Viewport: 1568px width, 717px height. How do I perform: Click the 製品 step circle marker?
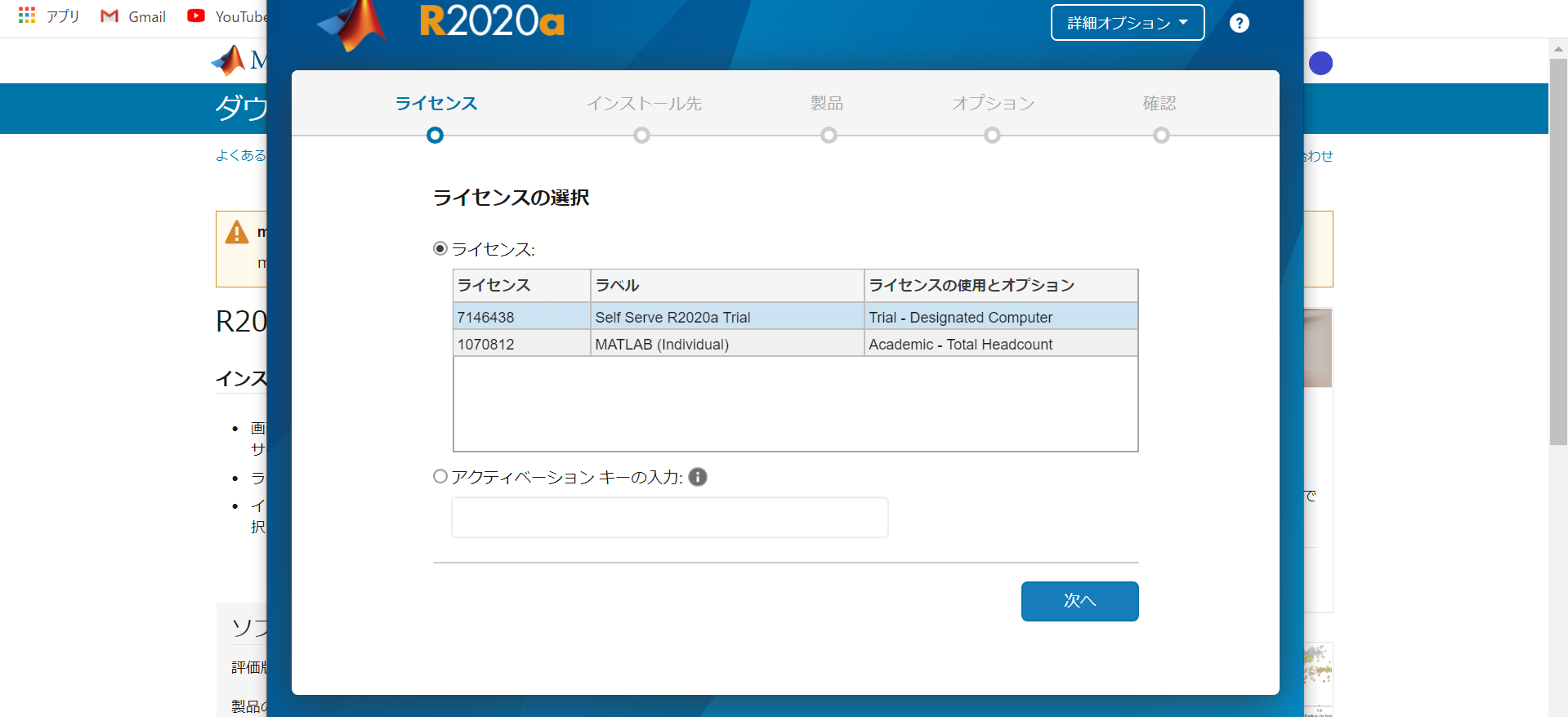coord(829,135)
